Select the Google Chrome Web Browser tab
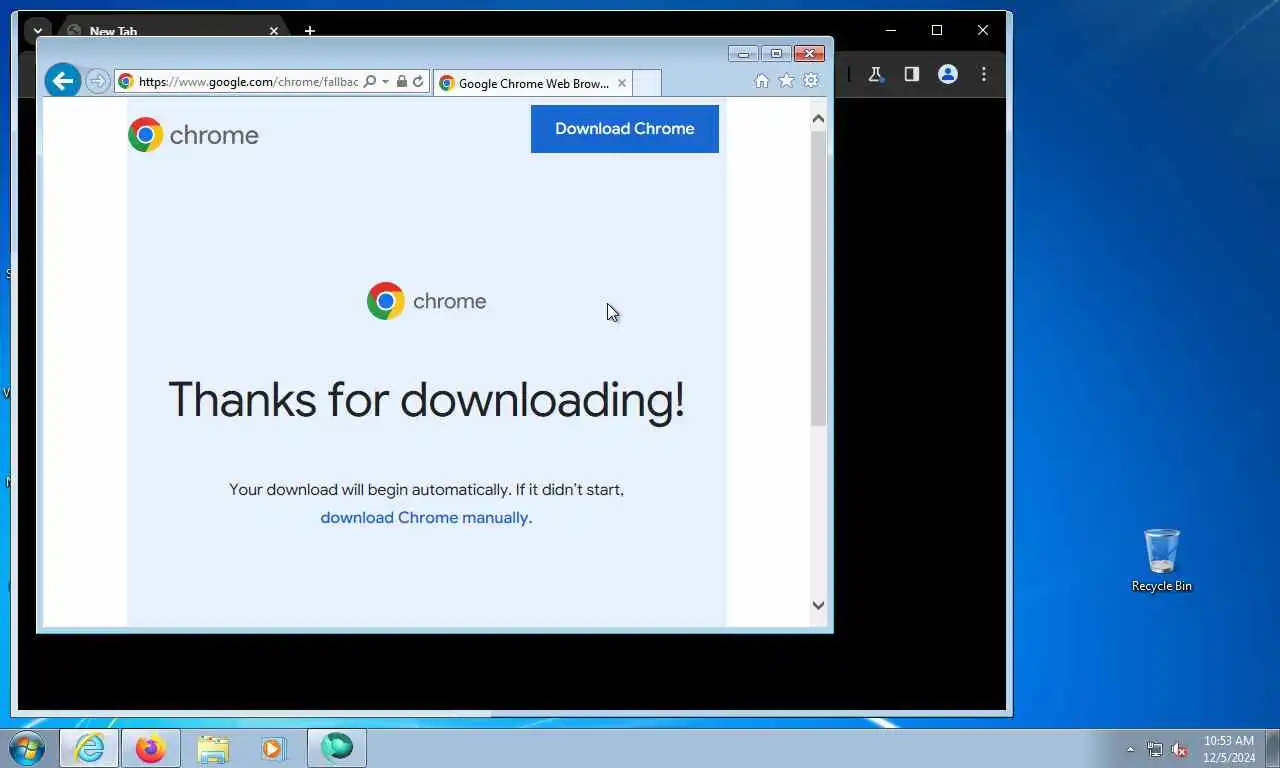Image resolution: width=1280 pixels, height=768 pixels. click(x=533, y=83)
